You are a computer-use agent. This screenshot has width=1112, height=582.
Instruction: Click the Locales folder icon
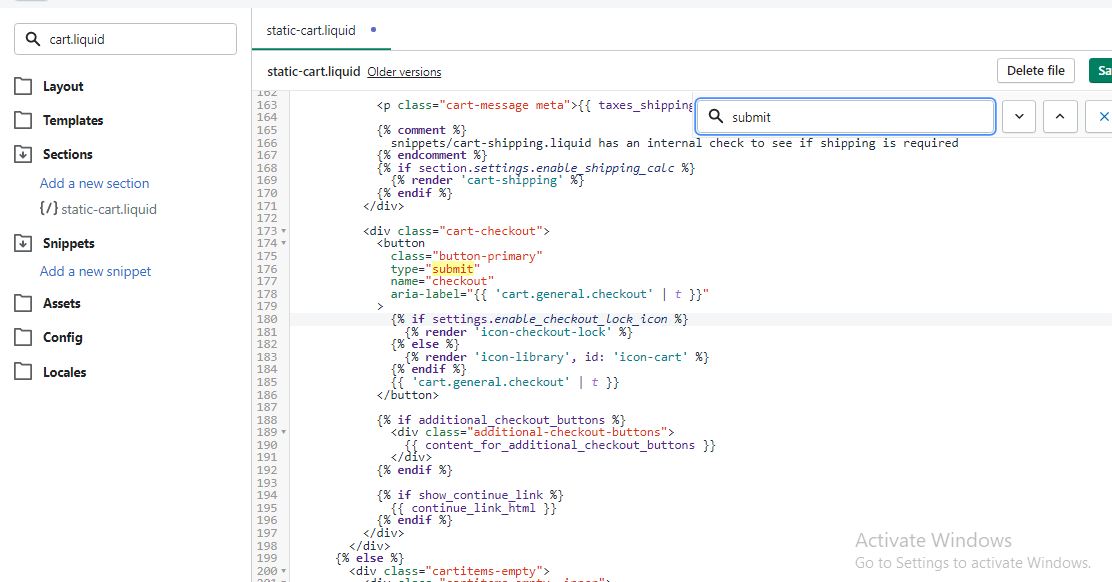[23, 372]
